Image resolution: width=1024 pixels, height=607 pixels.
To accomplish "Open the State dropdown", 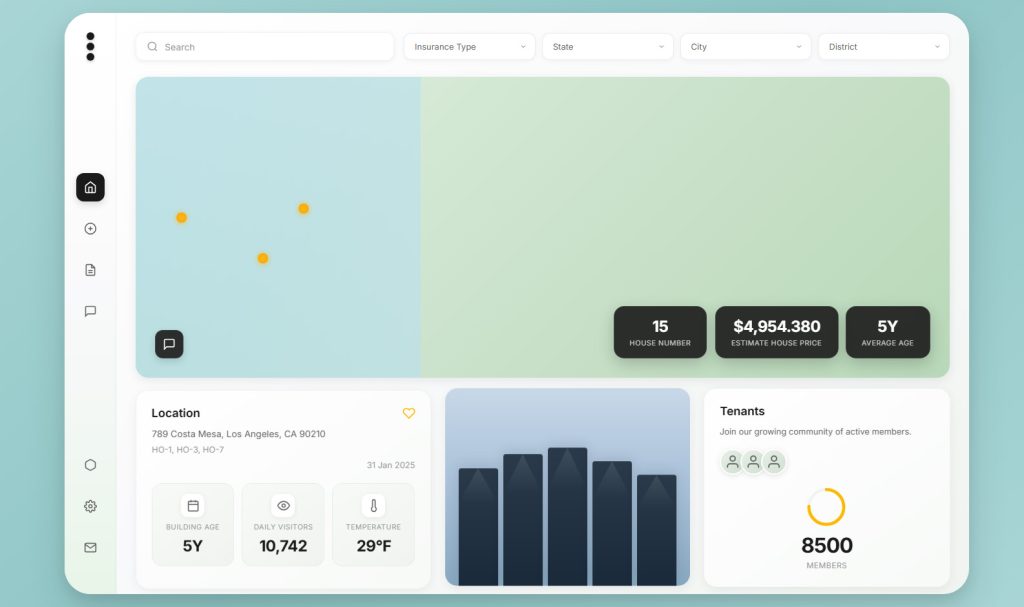I will tap(607, 47).
